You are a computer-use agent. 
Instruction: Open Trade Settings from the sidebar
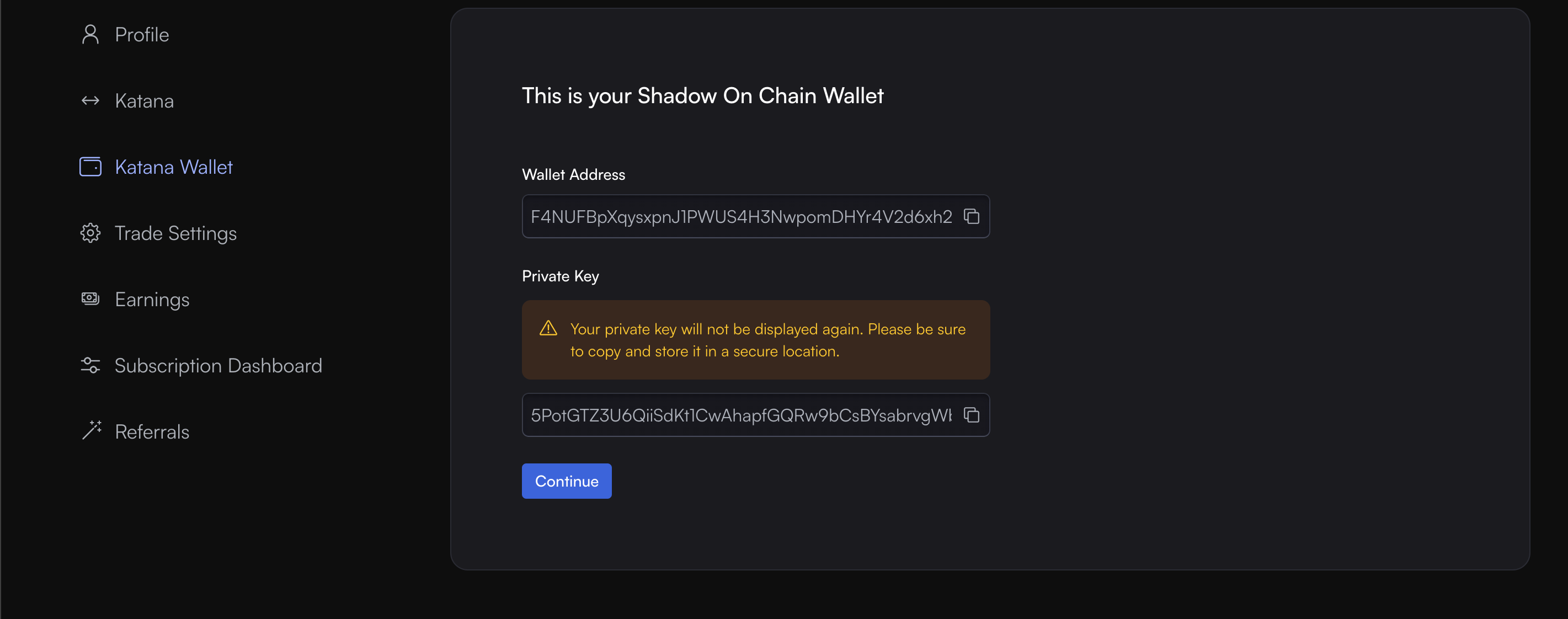175,233
